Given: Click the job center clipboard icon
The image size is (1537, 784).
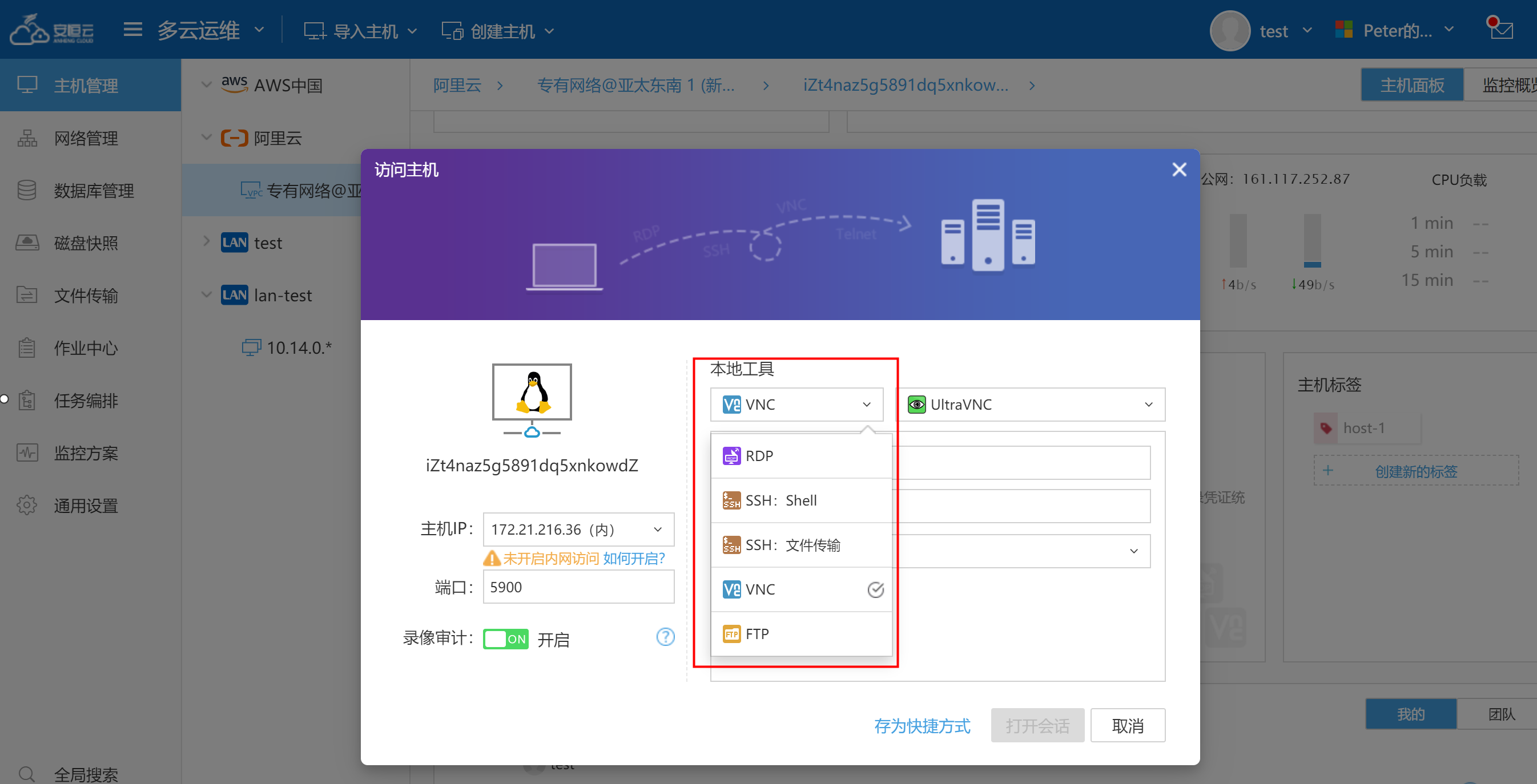Looking at the screenshot, I should (27, 347).
